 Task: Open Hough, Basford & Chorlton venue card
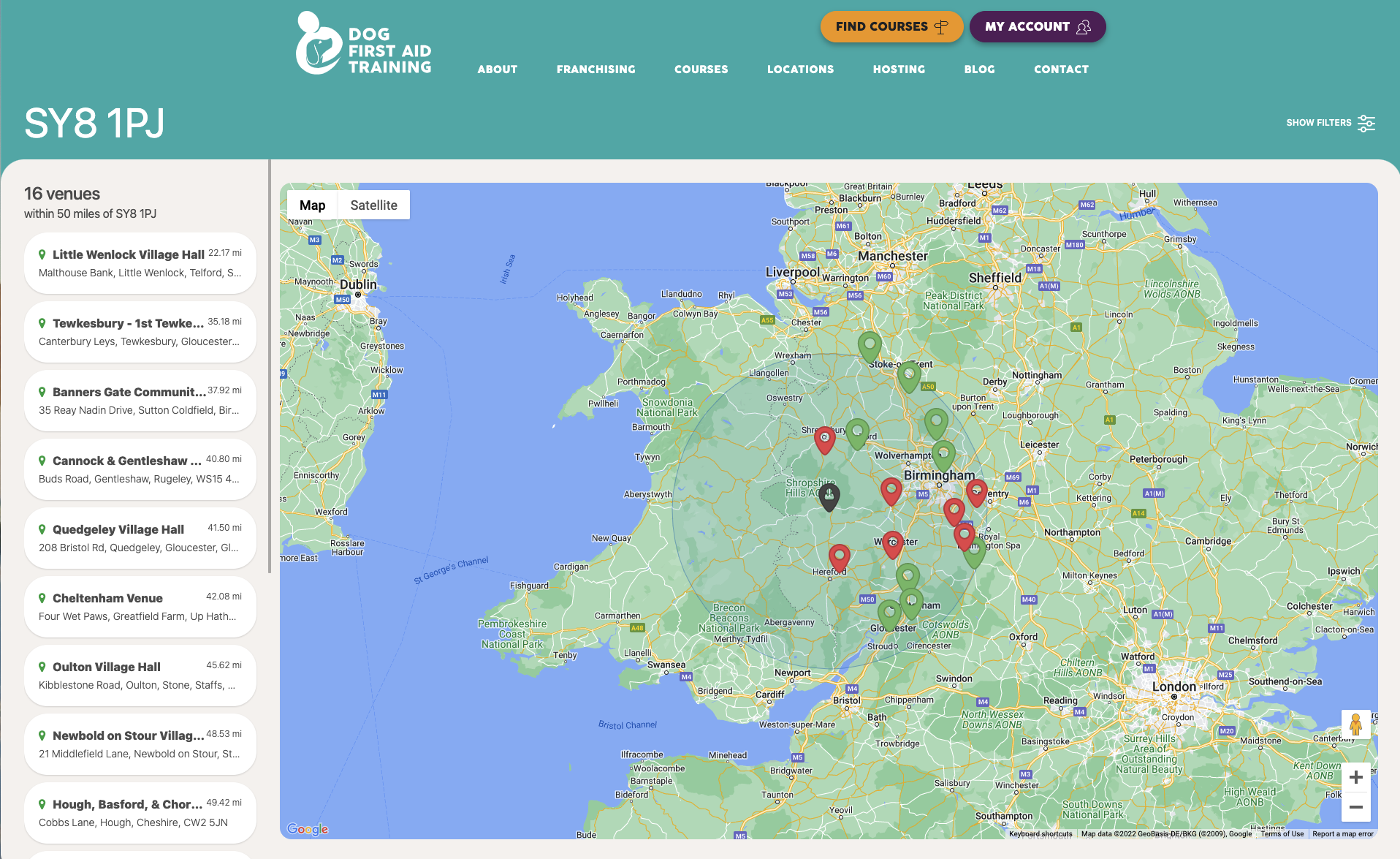(x=140, y=813)
